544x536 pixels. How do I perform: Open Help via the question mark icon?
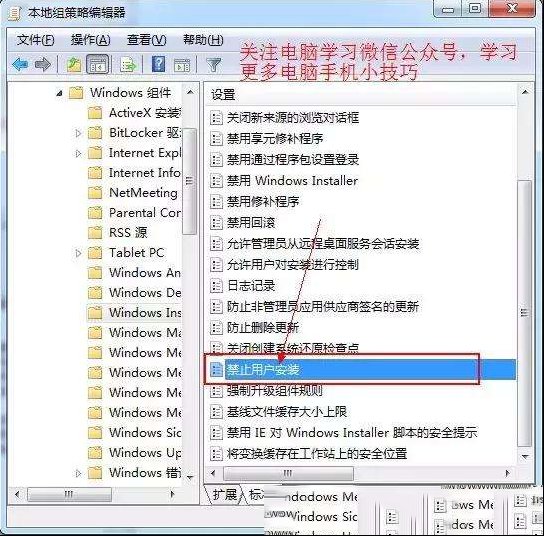[158, 65]
